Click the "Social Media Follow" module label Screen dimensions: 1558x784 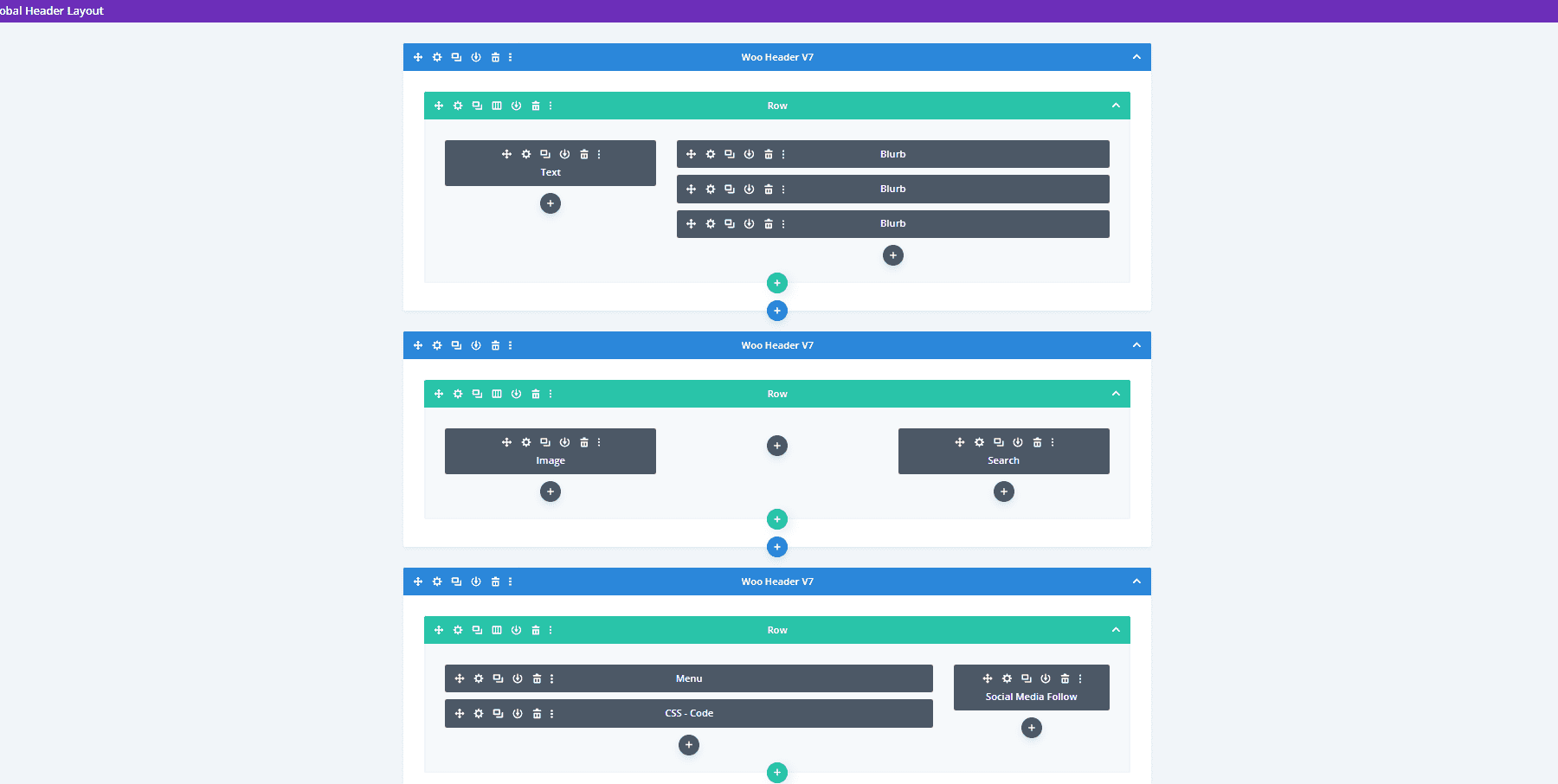click(1032, 697)
